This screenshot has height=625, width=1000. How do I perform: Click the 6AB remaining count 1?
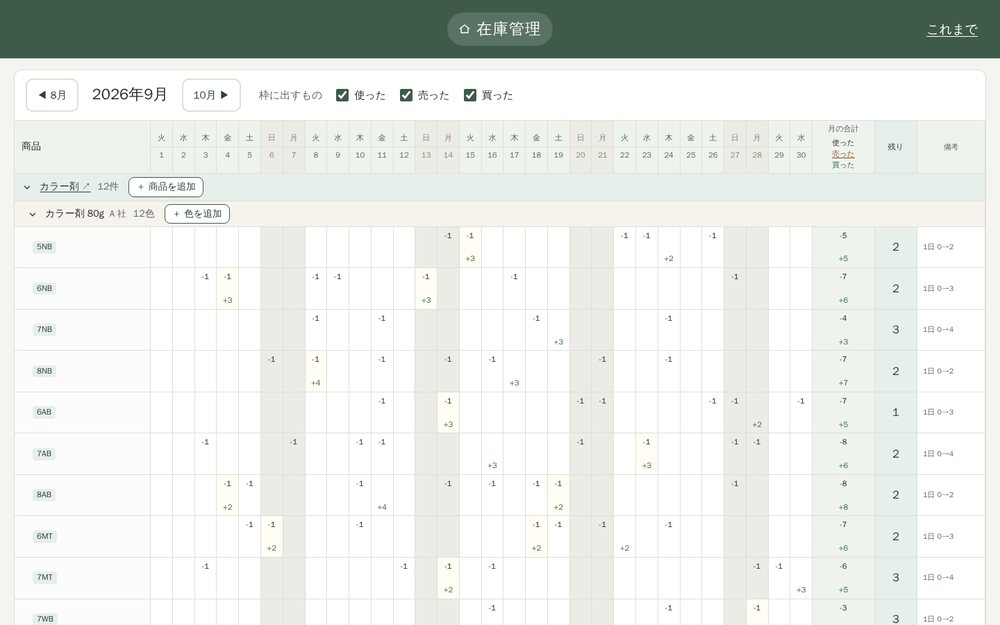[x=895, y=412]
